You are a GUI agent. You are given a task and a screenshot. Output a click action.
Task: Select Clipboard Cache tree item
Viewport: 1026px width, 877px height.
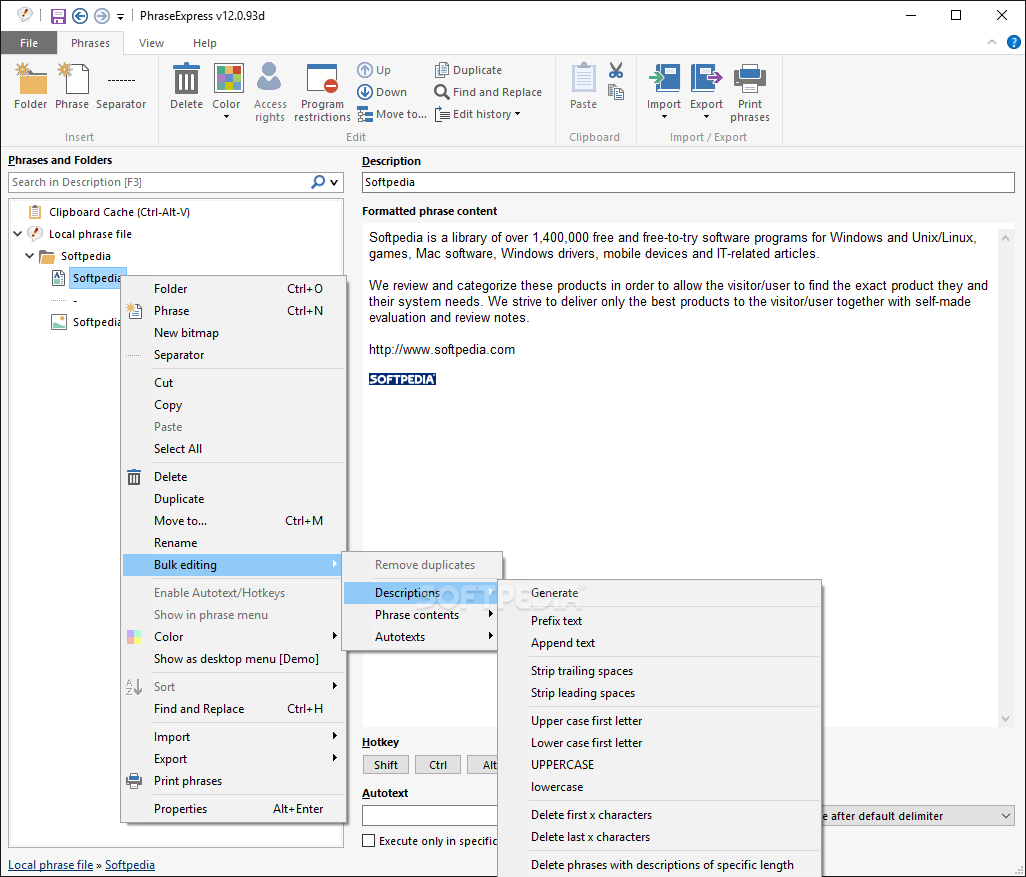(x=109, y=212)
